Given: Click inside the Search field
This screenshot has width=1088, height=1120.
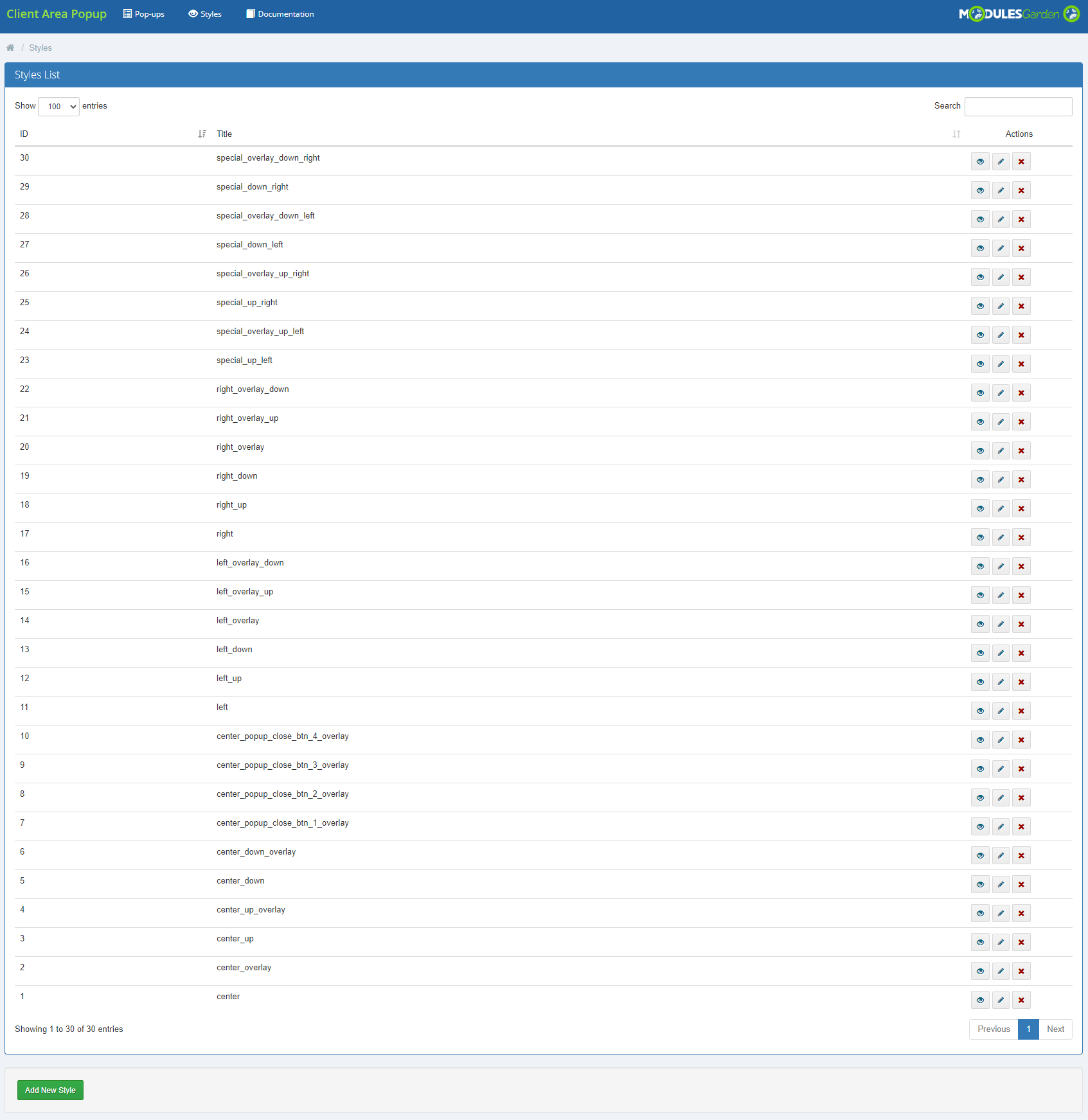Looking at the screenshot, I should [x=1018, y=106].
